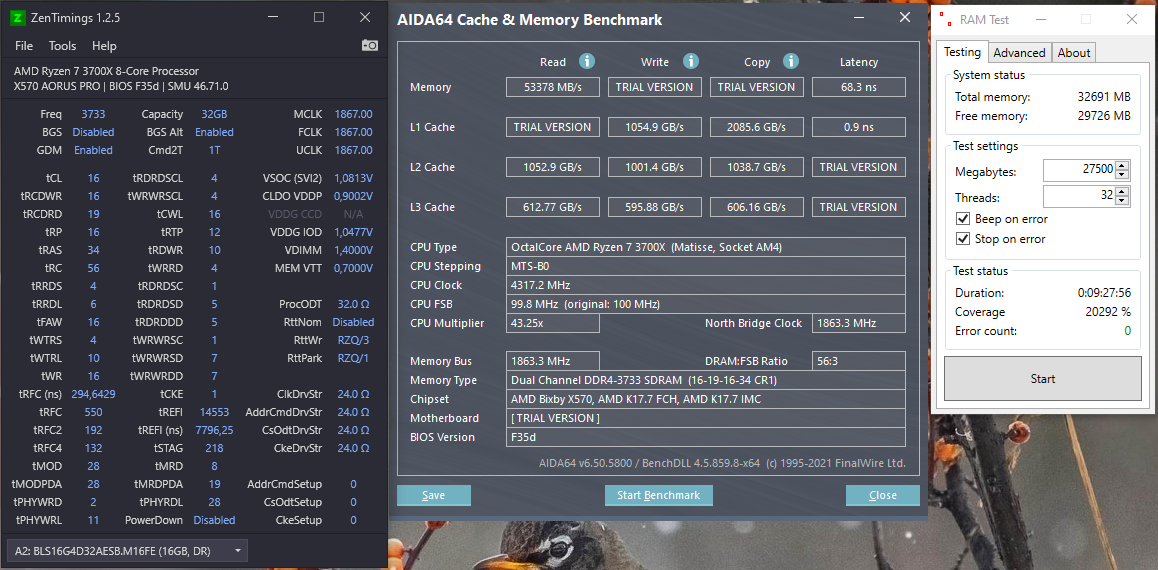Viewport: 1158px width, 570px height.
Task: Click the Threads input field
Action: (x=1079, y=196)
